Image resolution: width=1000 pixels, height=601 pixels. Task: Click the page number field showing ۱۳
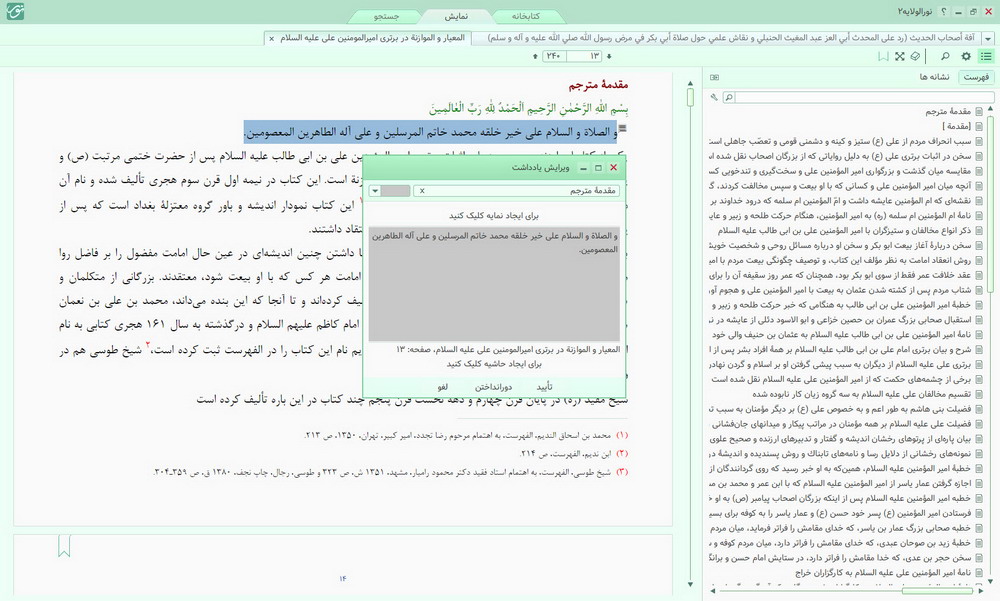(585, 56)
